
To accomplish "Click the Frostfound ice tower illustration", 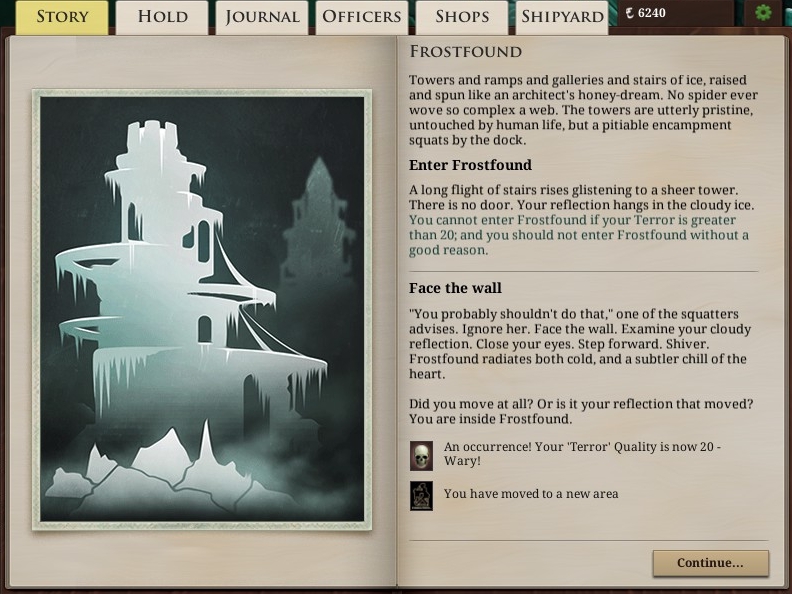I will (202, 310).
